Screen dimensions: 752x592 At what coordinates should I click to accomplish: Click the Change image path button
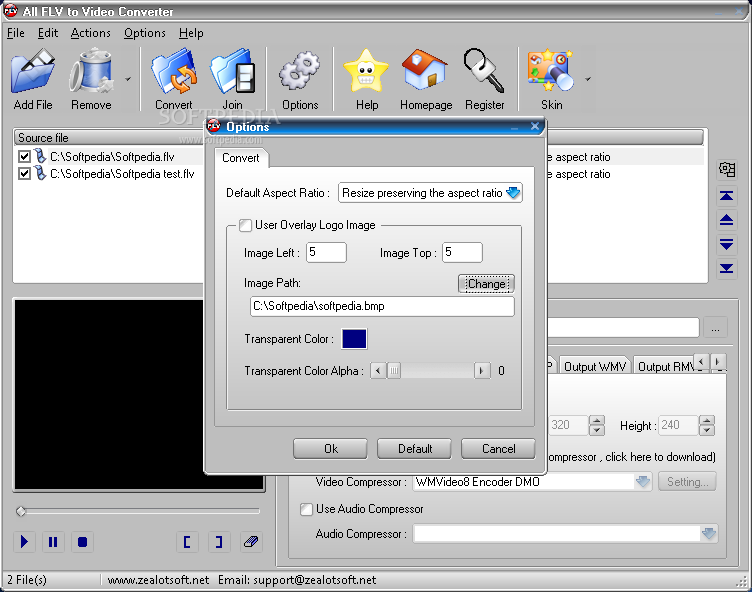(x=486, y=284)
